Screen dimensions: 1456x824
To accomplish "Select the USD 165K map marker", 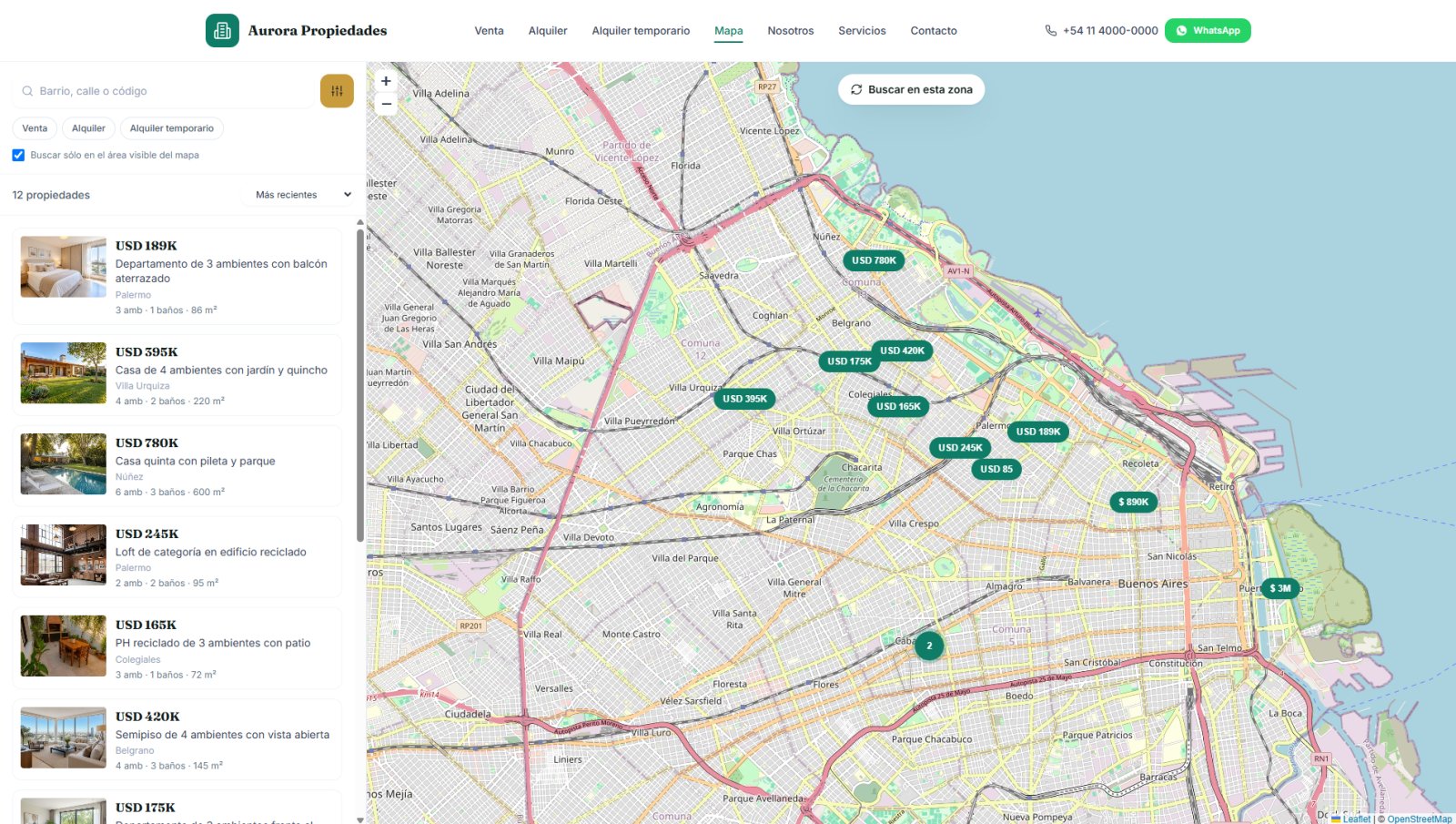I will pos(898,406).
